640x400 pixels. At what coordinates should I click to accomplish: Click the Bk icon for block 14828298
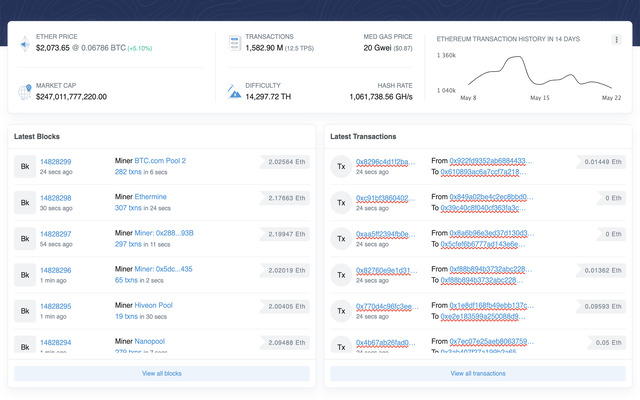coord(25,203)
